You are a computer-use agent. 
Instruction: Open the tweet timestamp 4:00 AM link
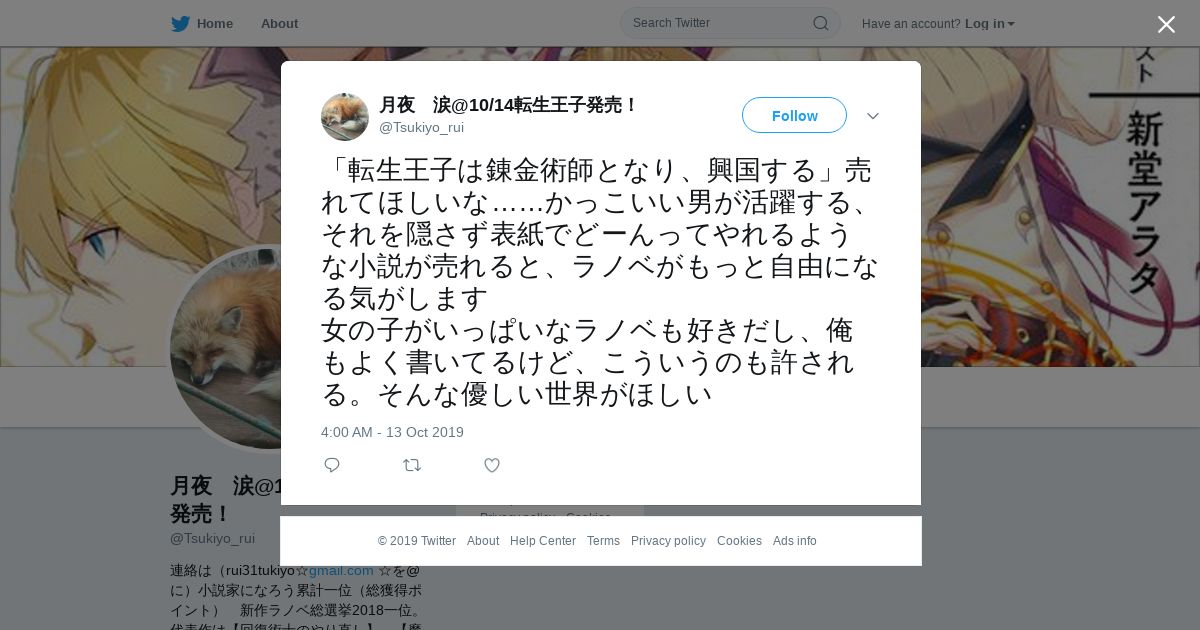[x=392, y=432]
